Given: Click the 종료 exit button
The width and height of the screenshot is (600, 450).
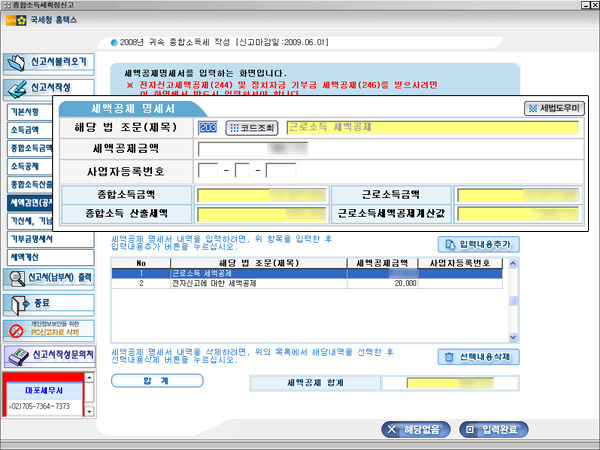Looking at the screenshot, I should coord(49,304).
